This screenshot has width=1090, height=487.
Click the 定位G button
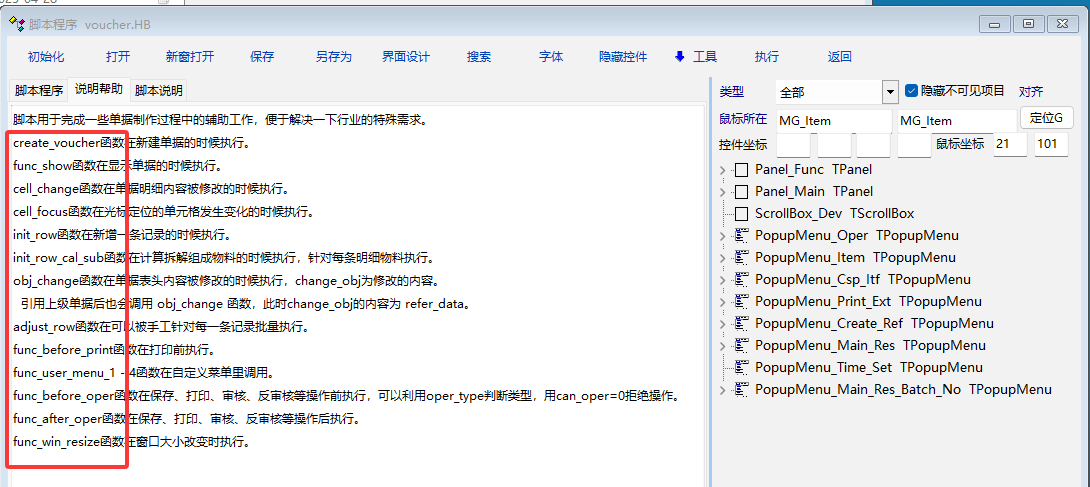click(1046, 118)
